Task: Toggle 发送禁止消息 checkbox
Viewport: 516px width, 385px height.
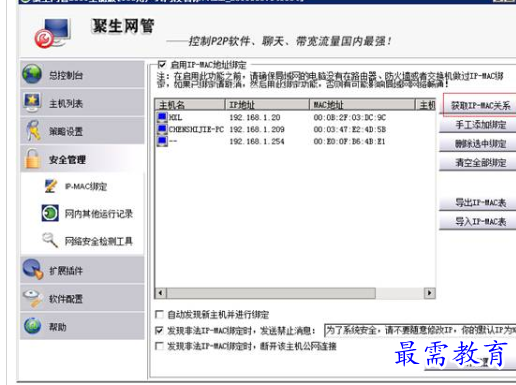Action: (x=159, y=330)
